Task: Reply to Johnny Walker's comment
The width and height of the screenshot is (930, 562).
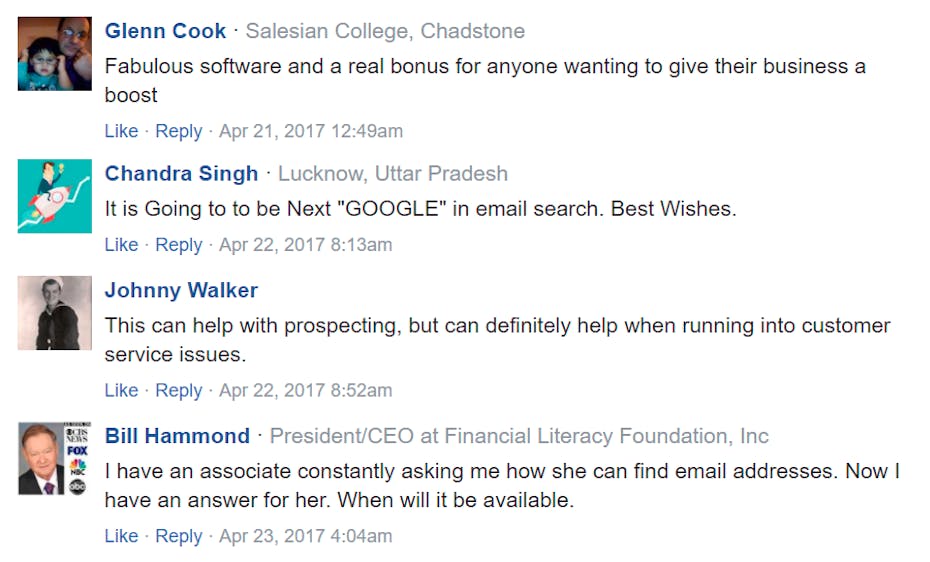Action: click(179, 390)
